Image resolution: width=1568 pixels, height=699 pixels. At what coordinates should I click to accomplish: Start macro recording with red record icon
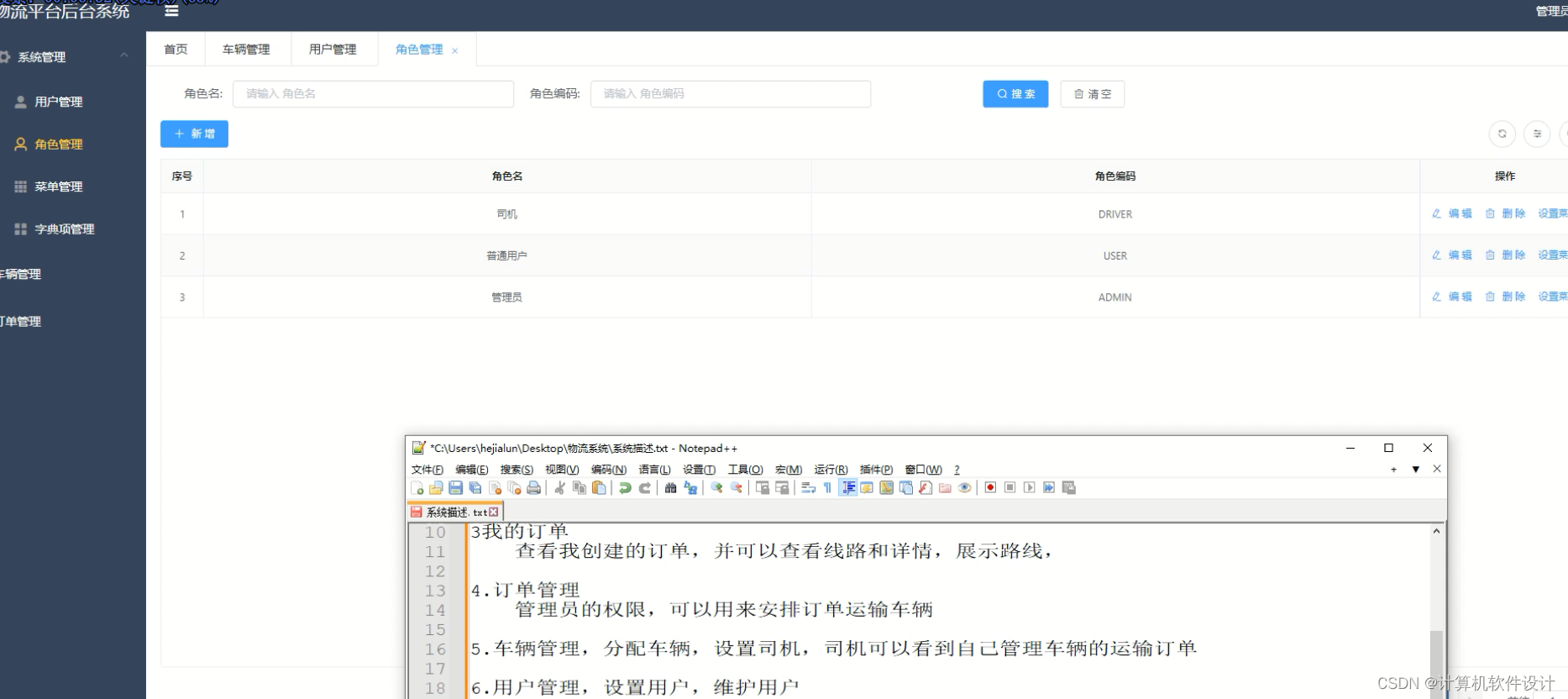pos(990,487)
